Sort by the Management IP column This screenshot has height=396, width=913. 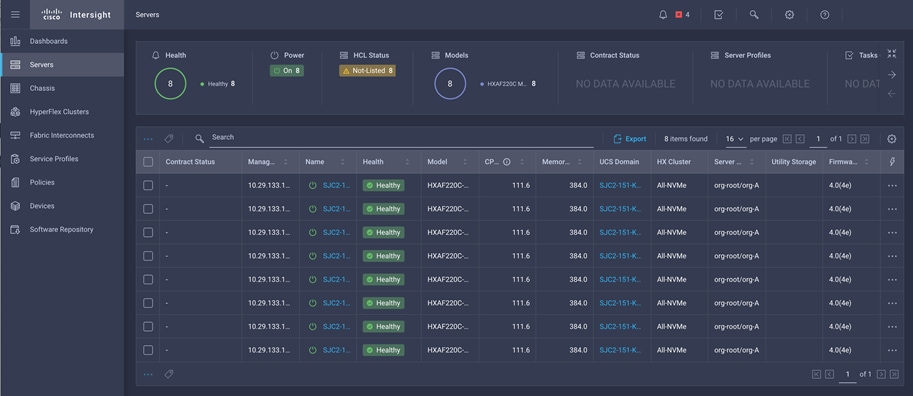[285, 162]
